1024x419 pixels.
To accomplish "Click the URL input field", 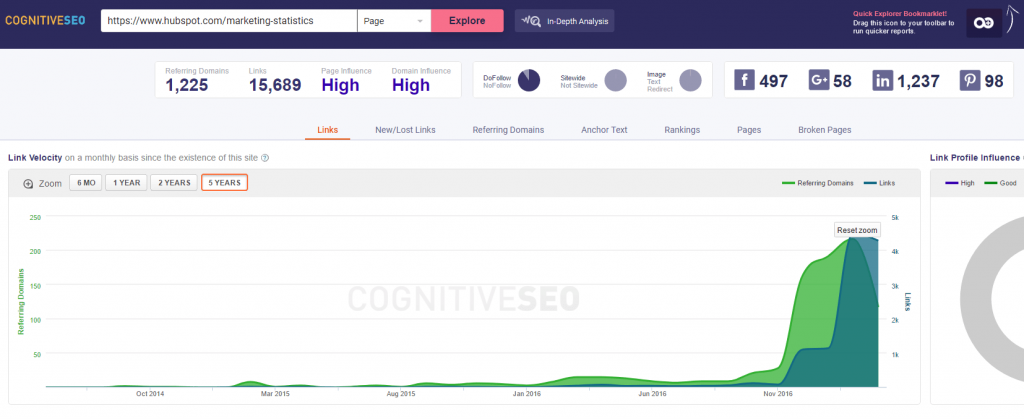I will (229, 21).
